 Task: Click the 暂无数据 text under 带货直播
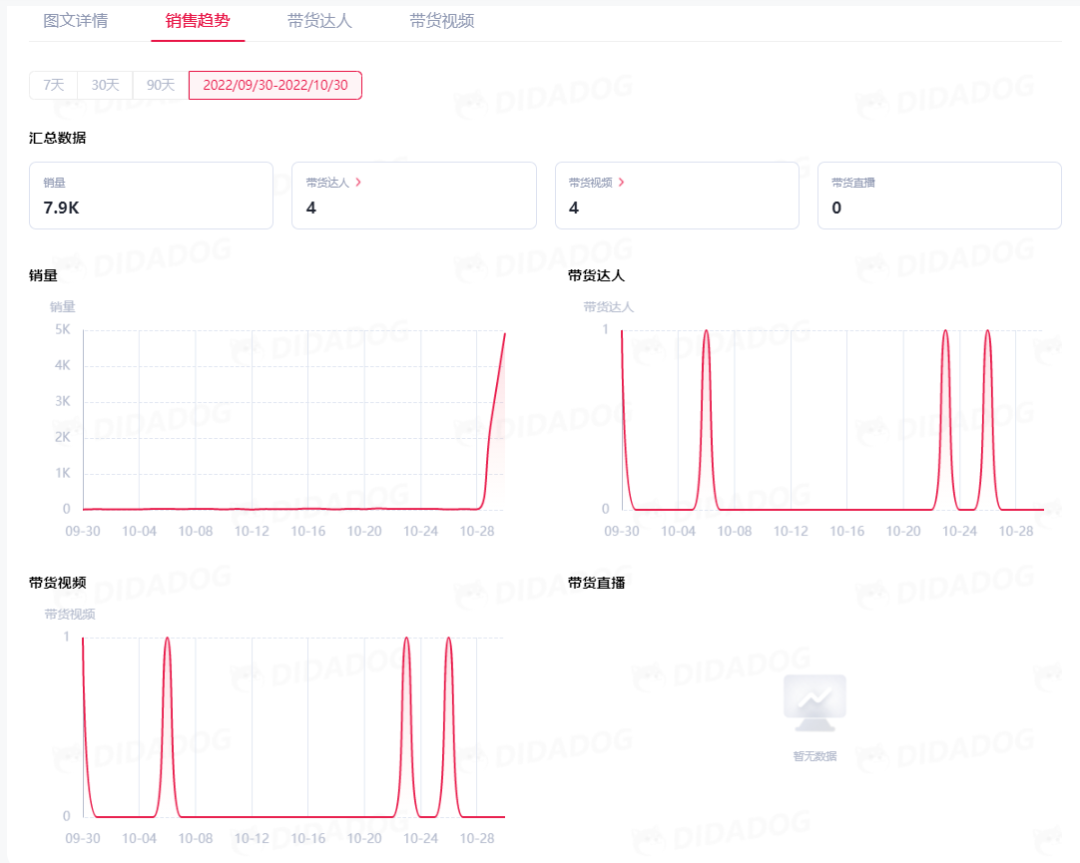coord(815,756)
